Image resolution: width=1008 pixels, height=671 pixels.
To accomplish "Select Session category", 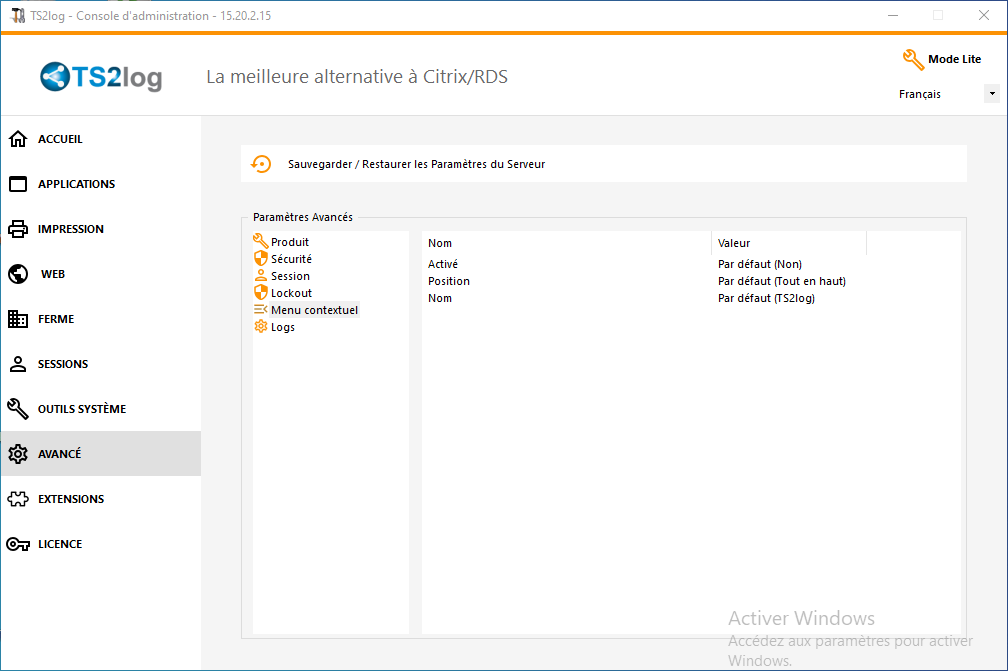I will 290,276.
